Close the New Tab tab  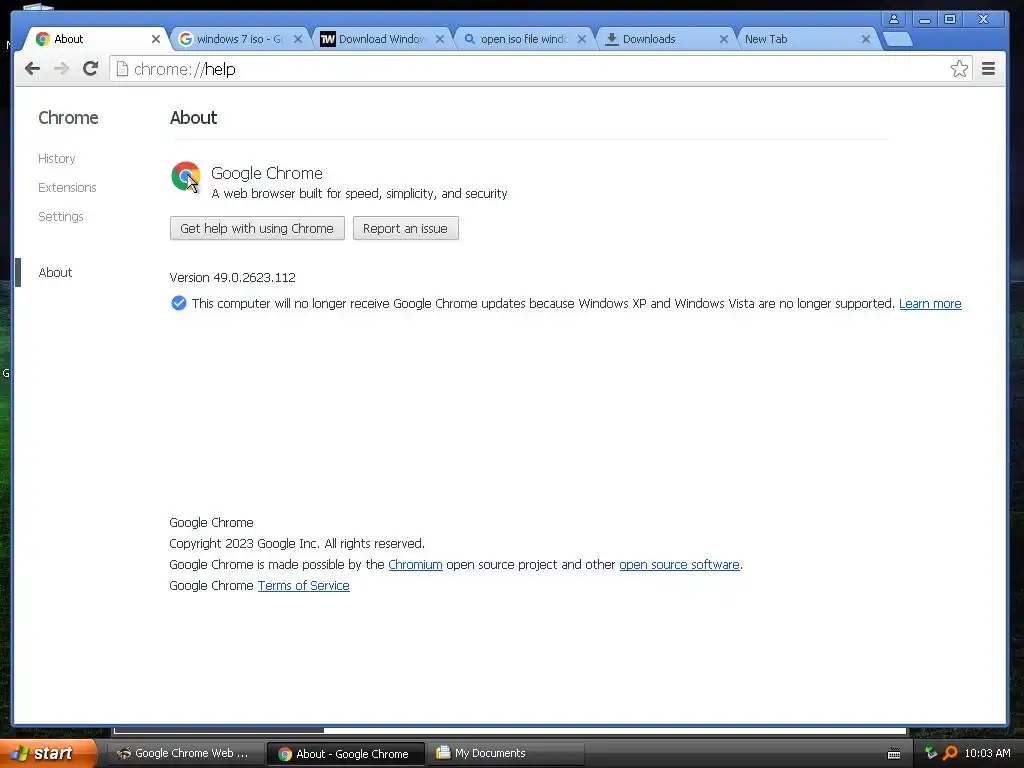pyautogui.click(x=866, y=39)
